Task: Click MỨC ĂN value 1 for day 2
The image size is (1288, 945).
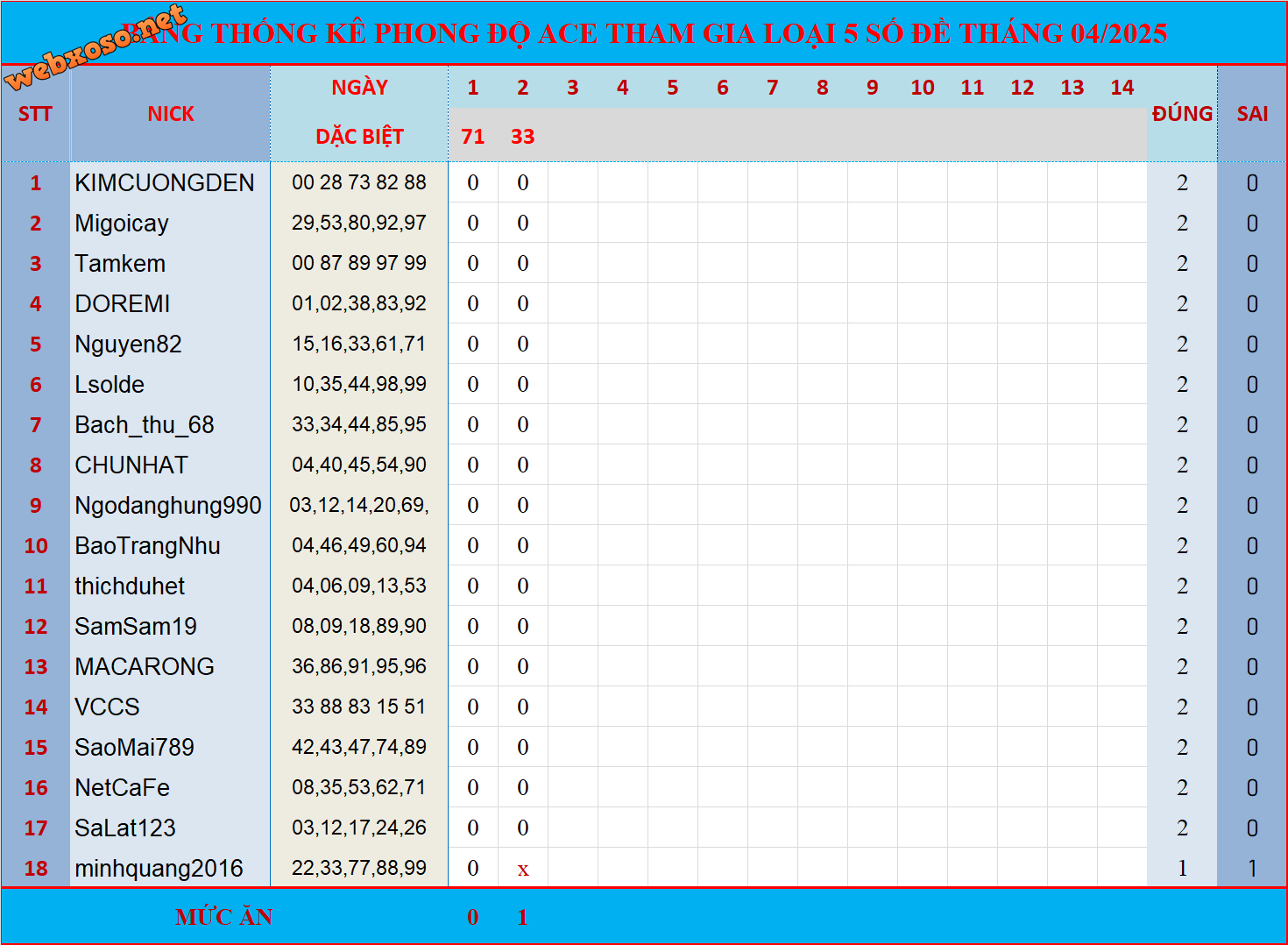Action: [523, 917]
